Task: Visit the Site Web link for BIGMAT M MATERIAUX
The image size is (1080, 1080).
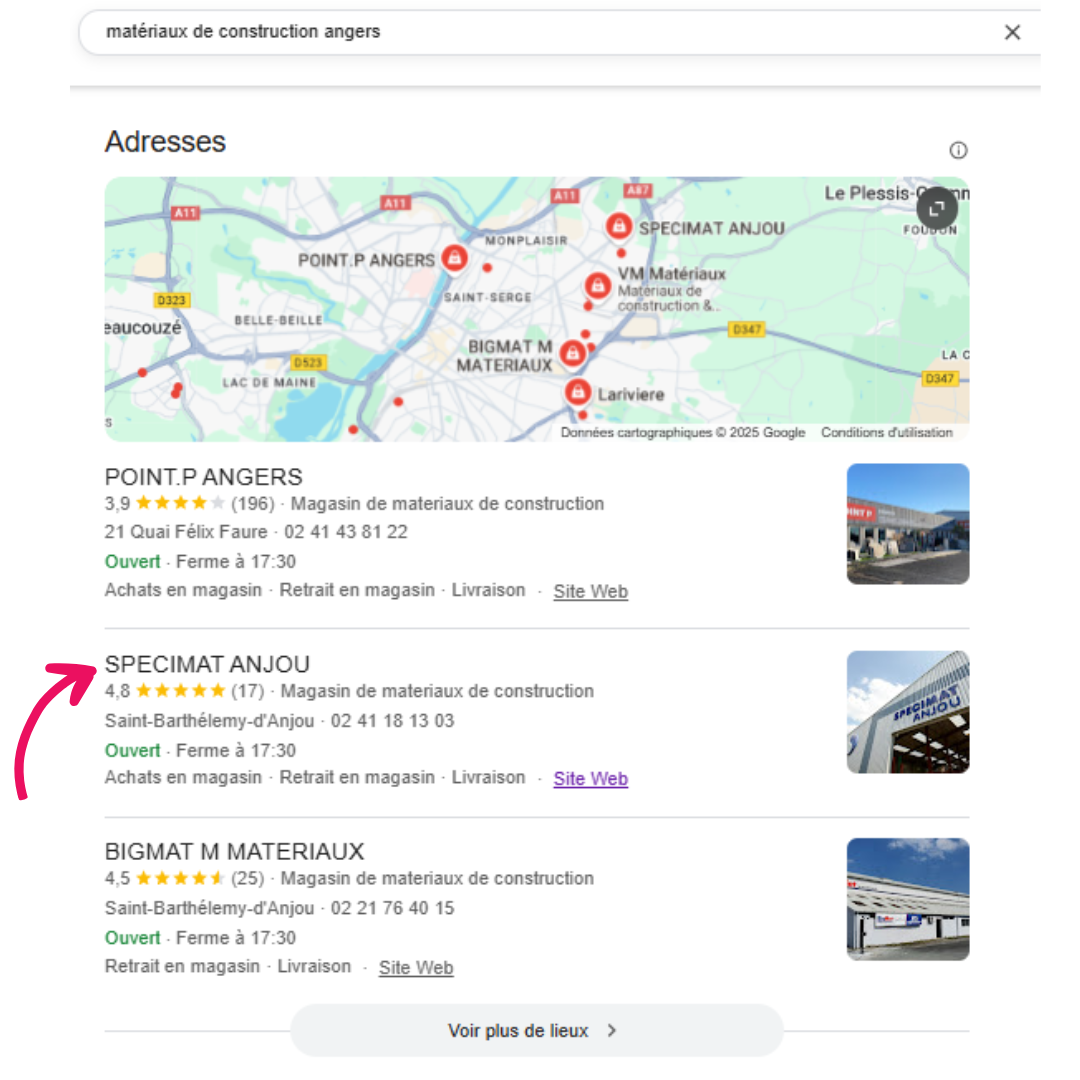Action: (x=415, y=967)
